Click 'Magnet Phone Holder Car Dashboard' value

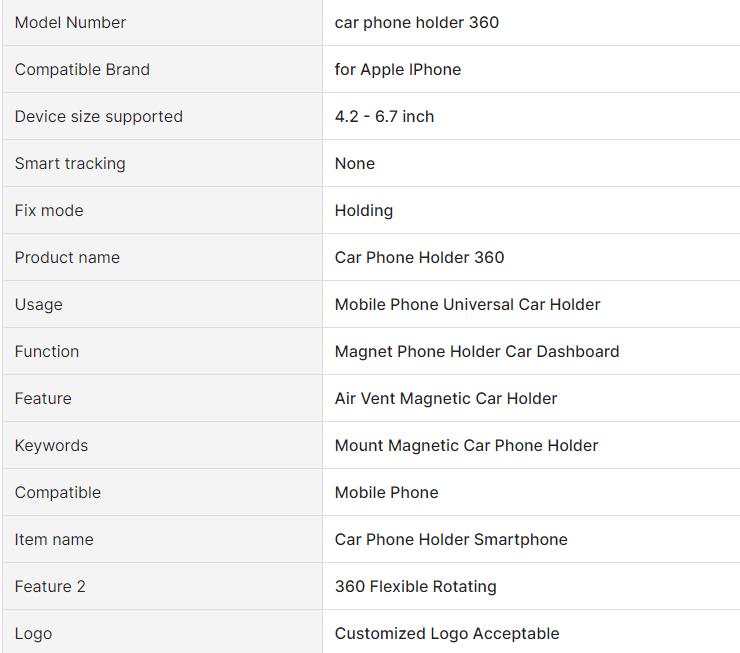pos(476,351)
